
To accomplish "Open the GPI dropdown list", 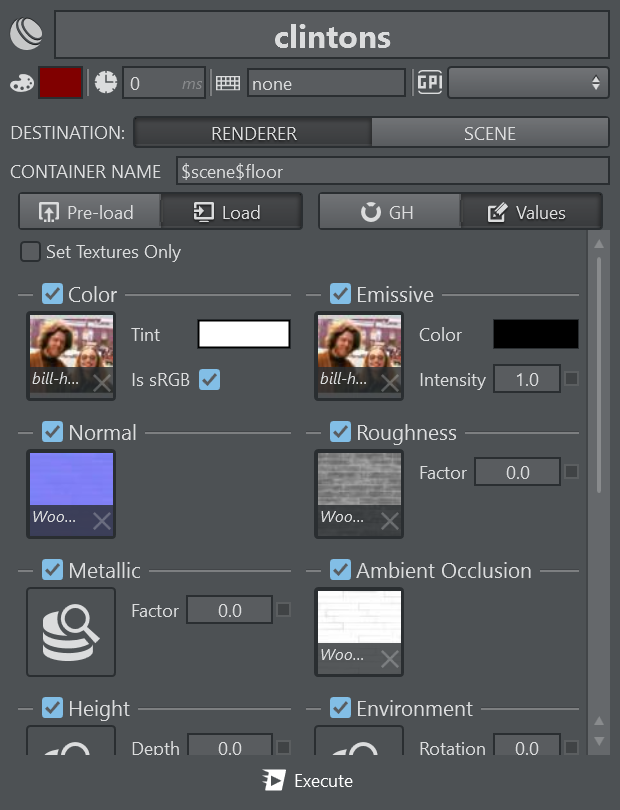I will point(528,83).
